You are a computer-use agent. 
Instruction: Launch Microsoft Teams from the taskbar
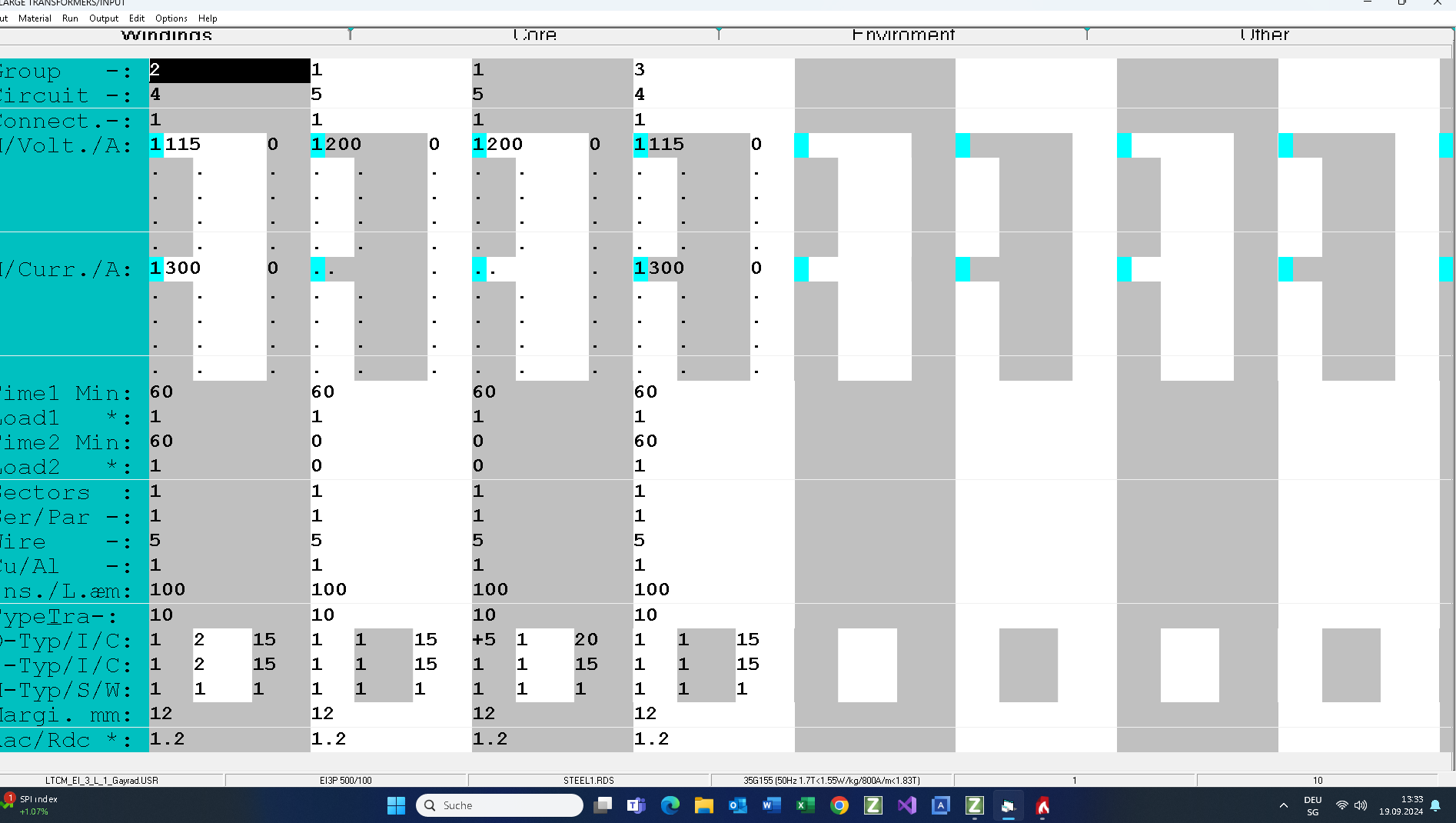637,805
